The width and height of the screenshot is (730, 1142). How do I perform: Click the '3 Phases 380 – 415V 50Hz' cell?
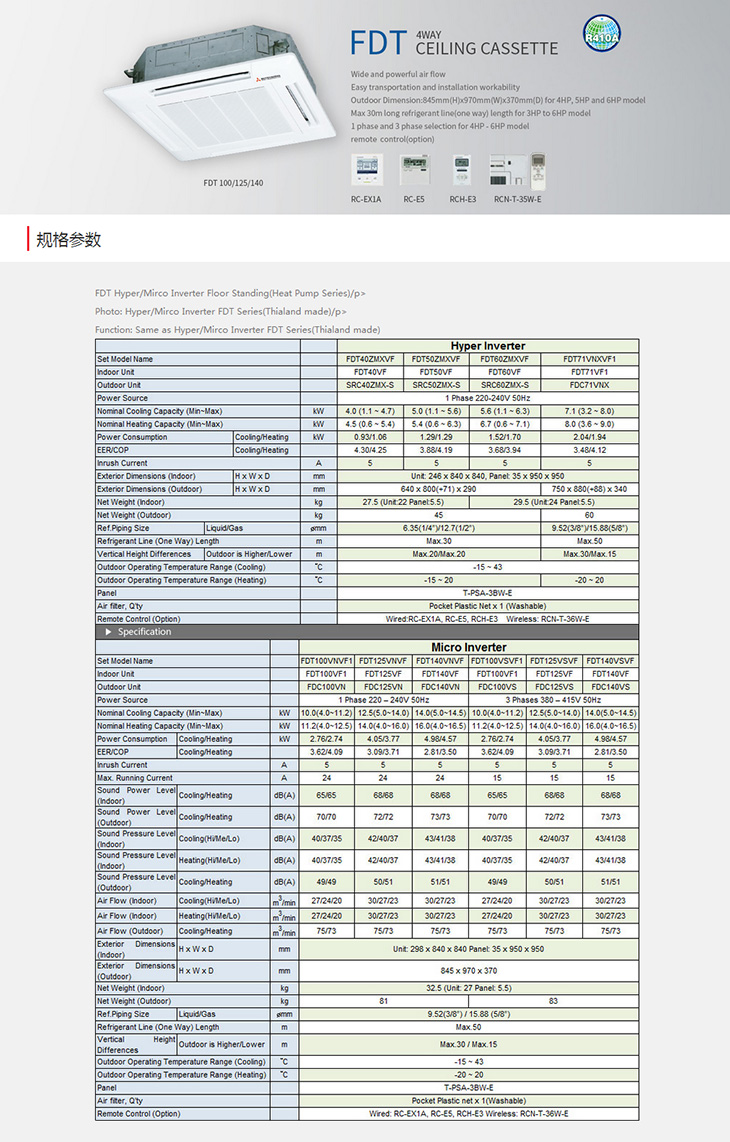(554, 701)
